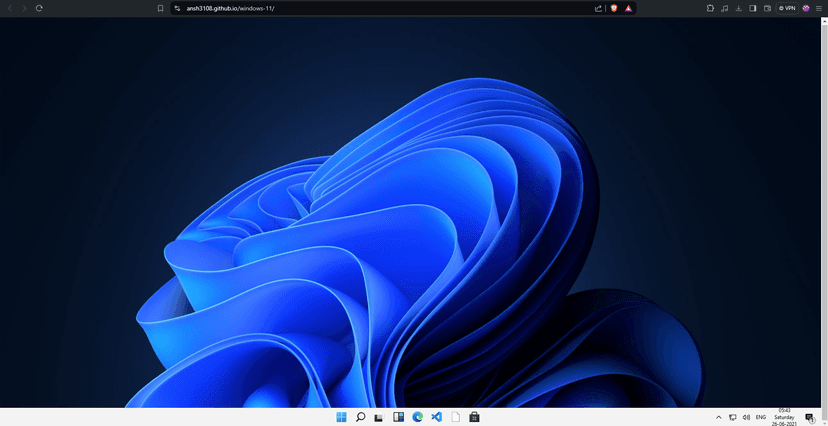
Task: Open the browser hamburger menu
Action: click(x=819, y=8)
